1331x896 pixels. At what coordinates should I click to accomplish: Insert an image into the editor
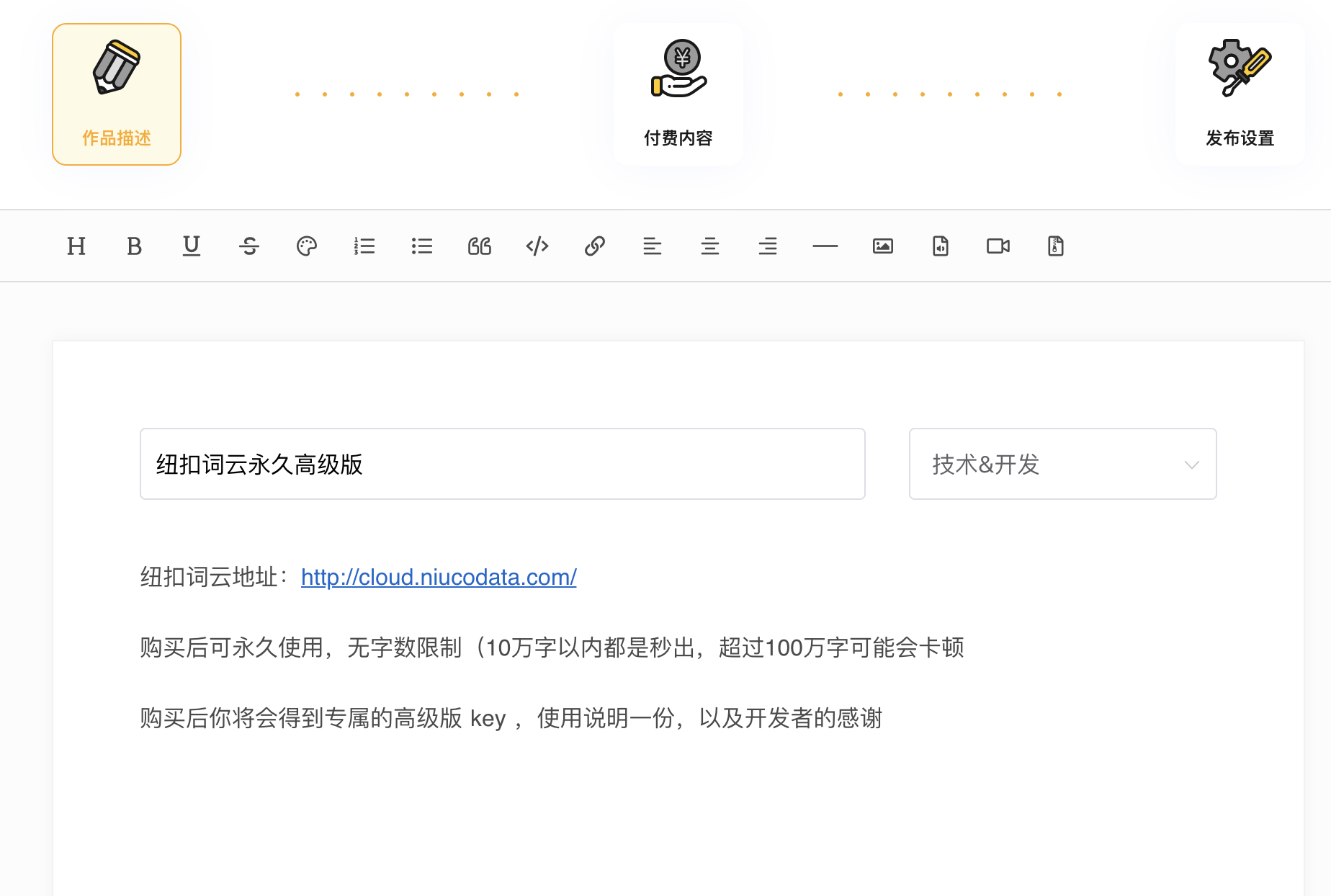click(x=883, y=246)
